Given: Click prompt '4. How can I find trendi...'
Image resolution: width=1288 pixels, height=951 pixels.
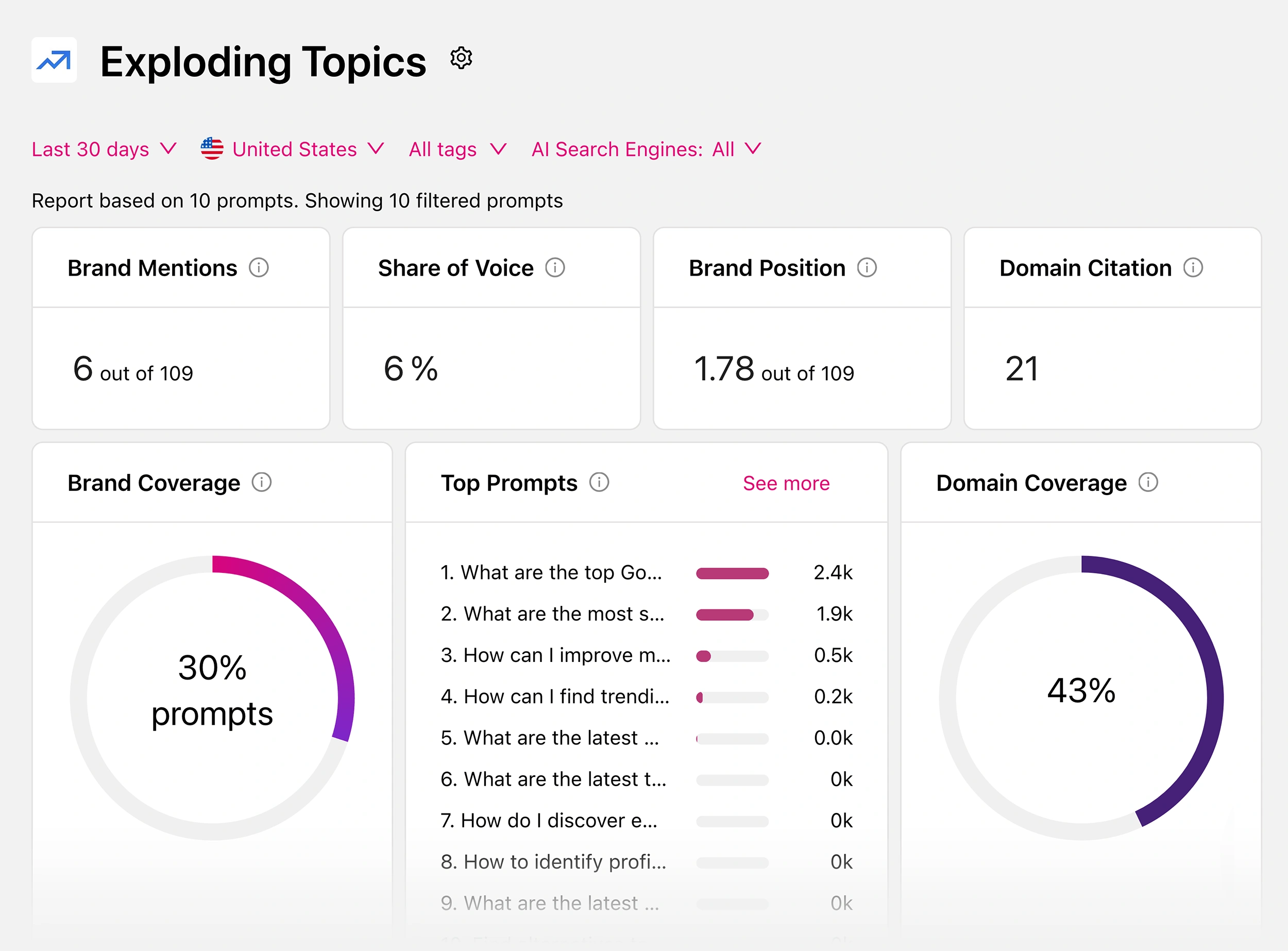Looking at the screenshot, I should click(555, 697).
